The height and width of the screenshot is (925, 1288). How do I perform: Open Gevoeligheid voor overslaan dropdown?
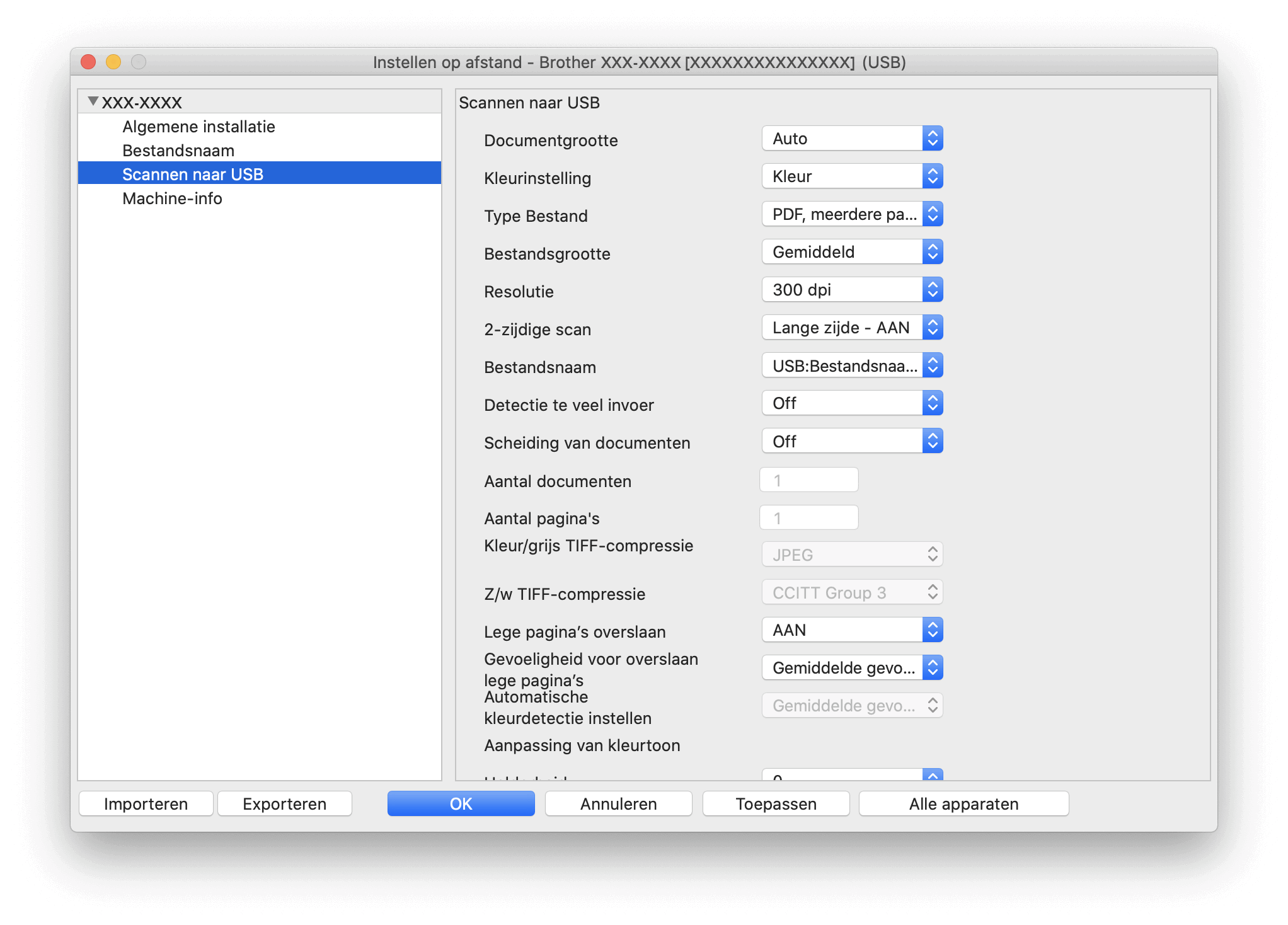852,668
